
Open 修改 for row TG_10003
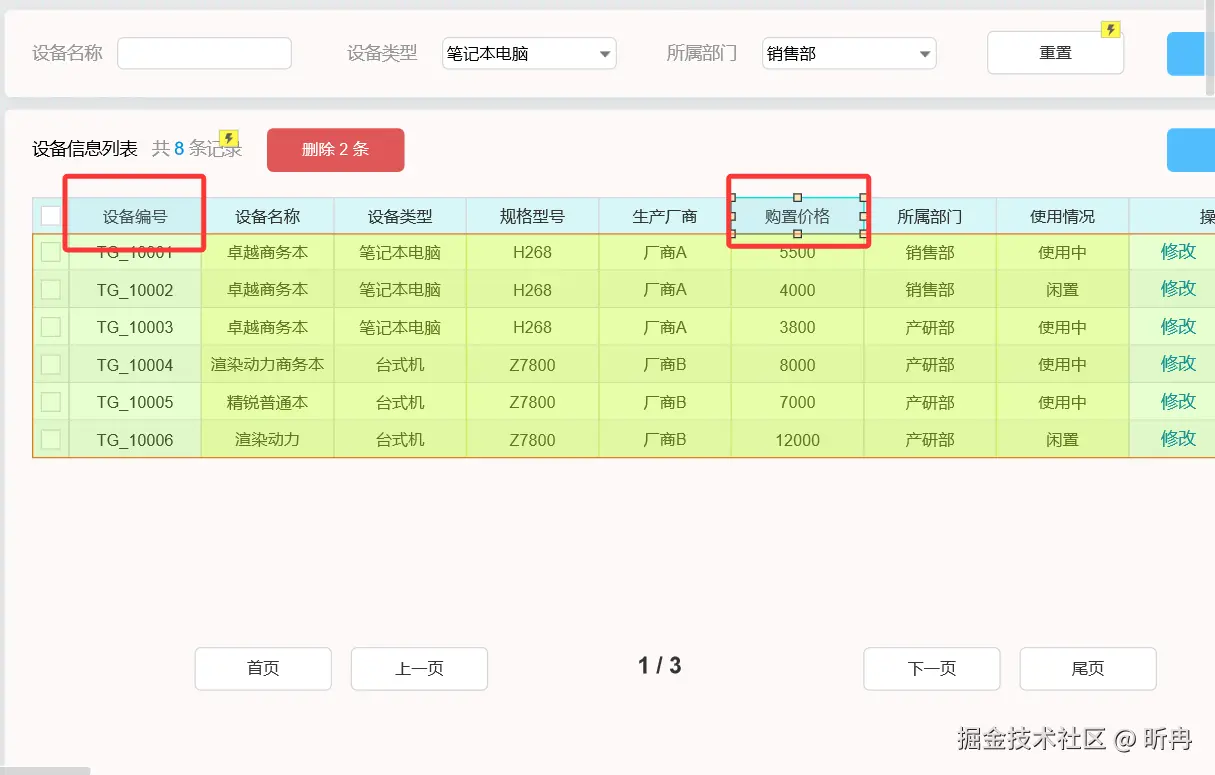pos(1179,326)
